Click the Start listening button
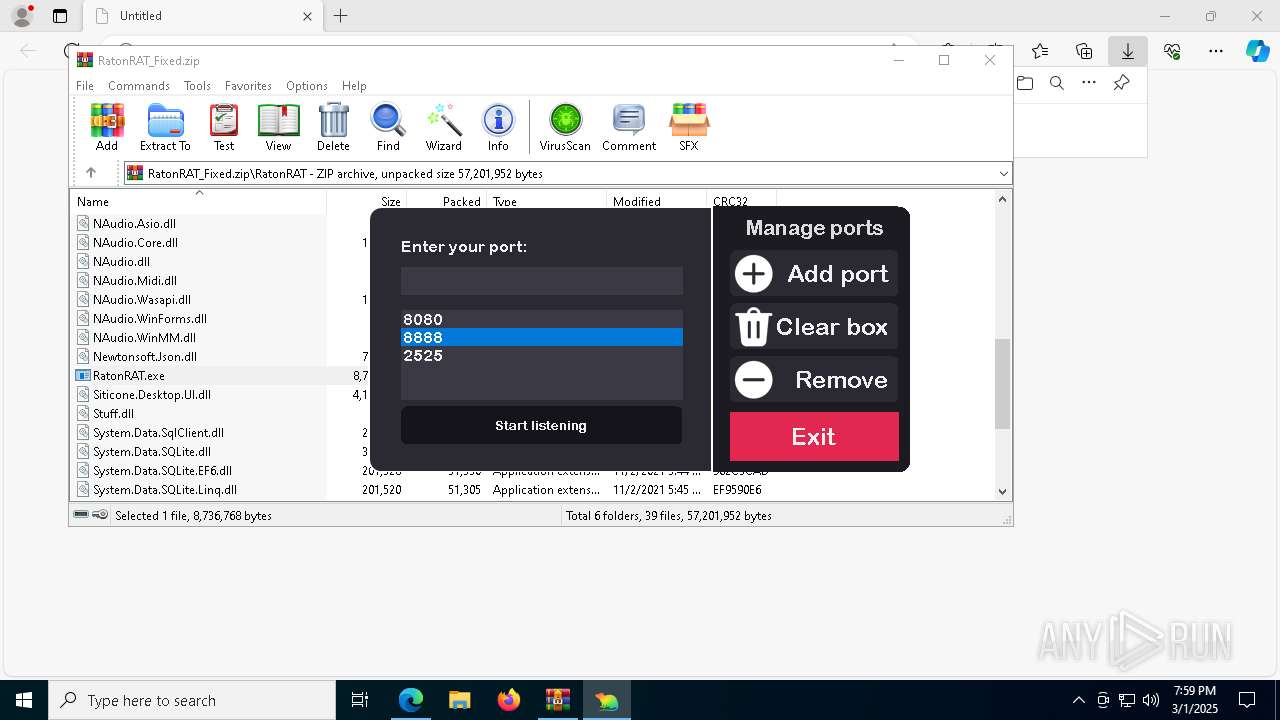The width and height of the screenshot is (1280, 720). coord(541,425)
